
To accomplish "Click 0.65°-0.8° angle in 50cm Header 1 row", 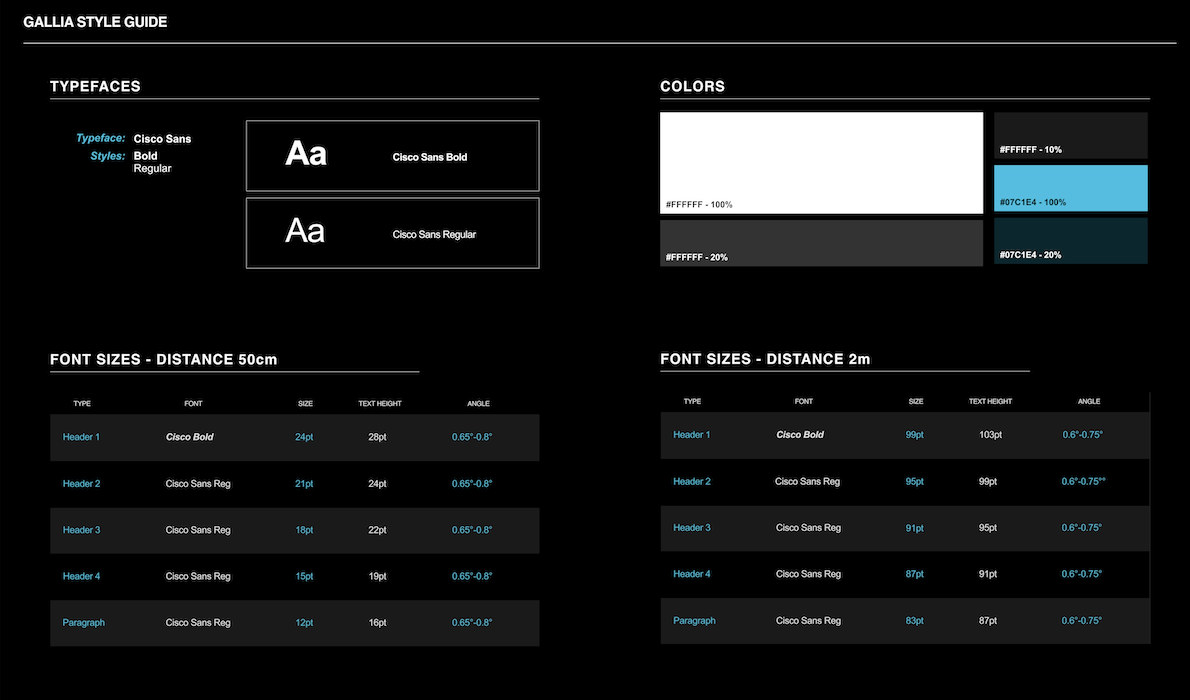I will (472, 437).
